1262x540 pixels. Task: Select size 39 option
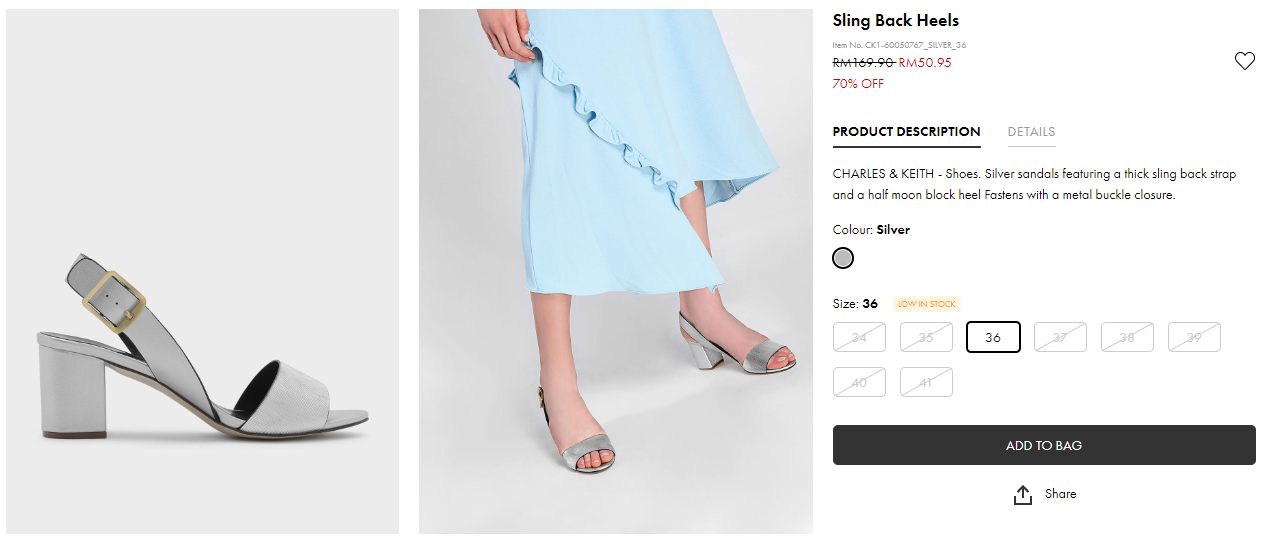[x=1194, y=337]
